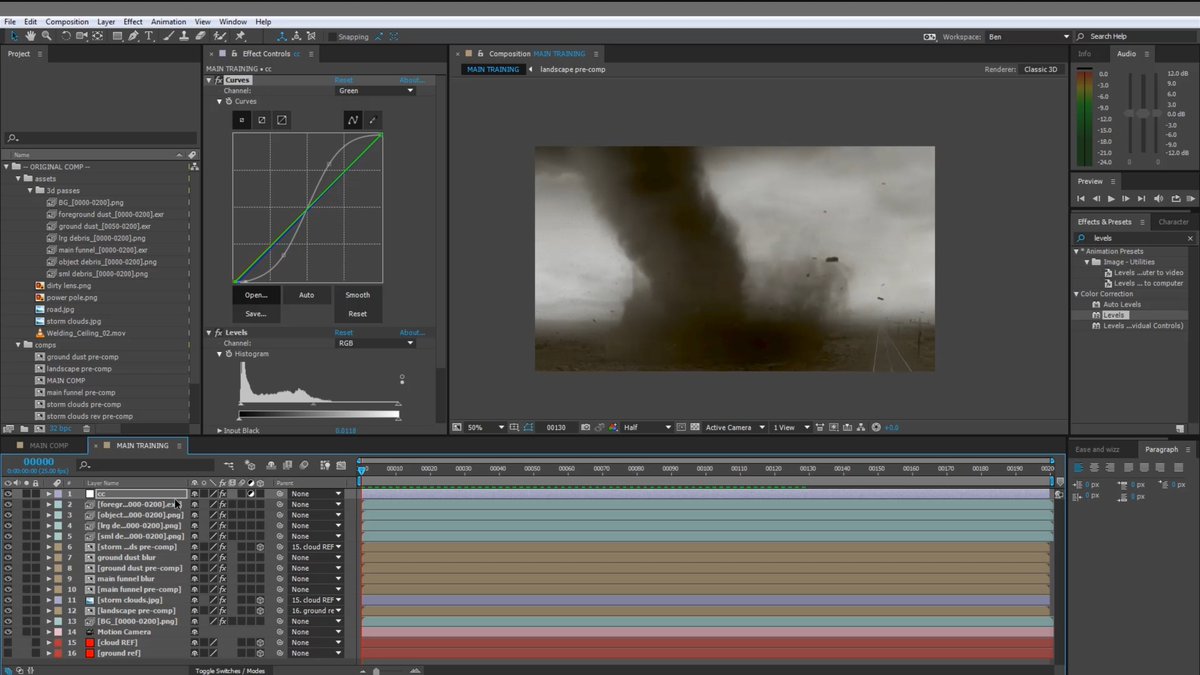Click the timeline layer search field
This screenshot has height=675, width=1200.
pyautogui.click(x=146, y=465)
